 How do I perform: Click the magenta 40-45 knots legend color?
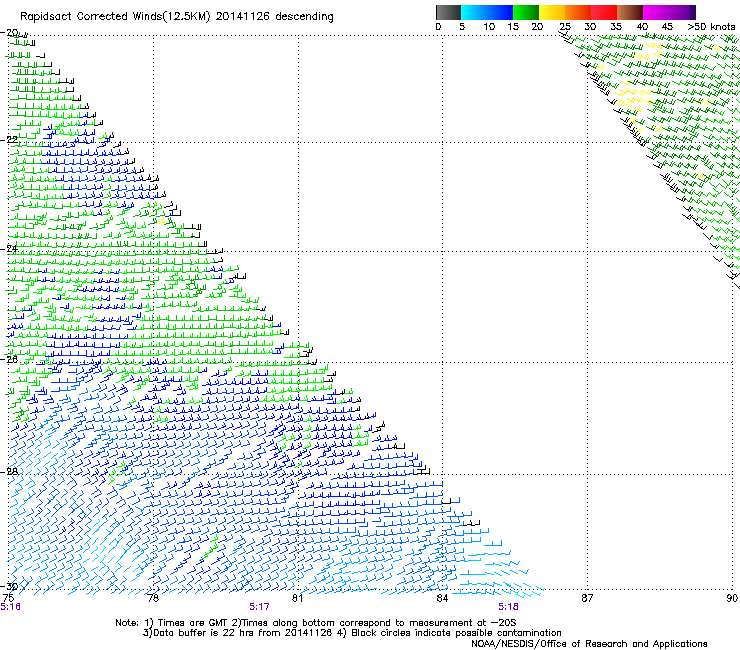coord(656,12)
